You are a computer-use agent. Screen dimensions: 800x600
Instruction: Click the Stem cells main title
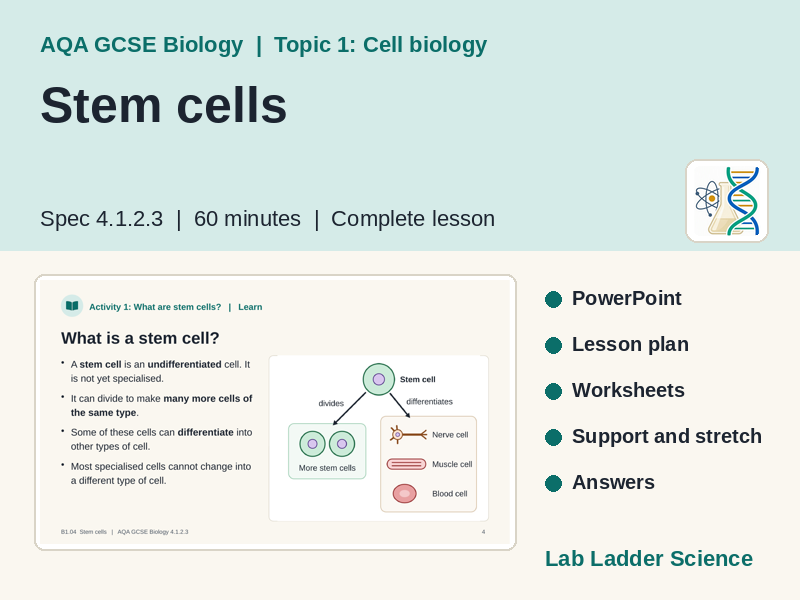coord(164,105)
